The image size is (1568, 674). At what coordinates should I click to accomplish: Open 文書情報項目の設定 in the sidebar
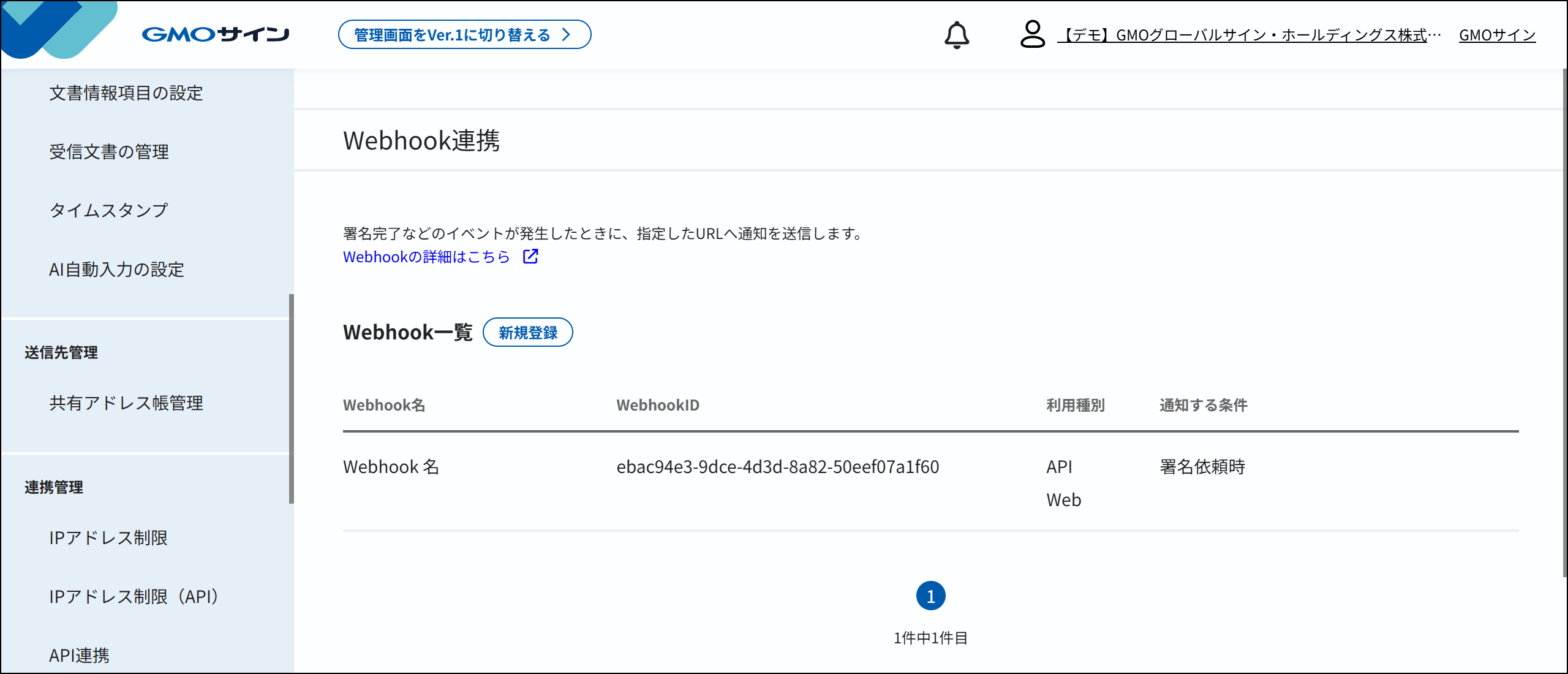[x=126, y=93]
